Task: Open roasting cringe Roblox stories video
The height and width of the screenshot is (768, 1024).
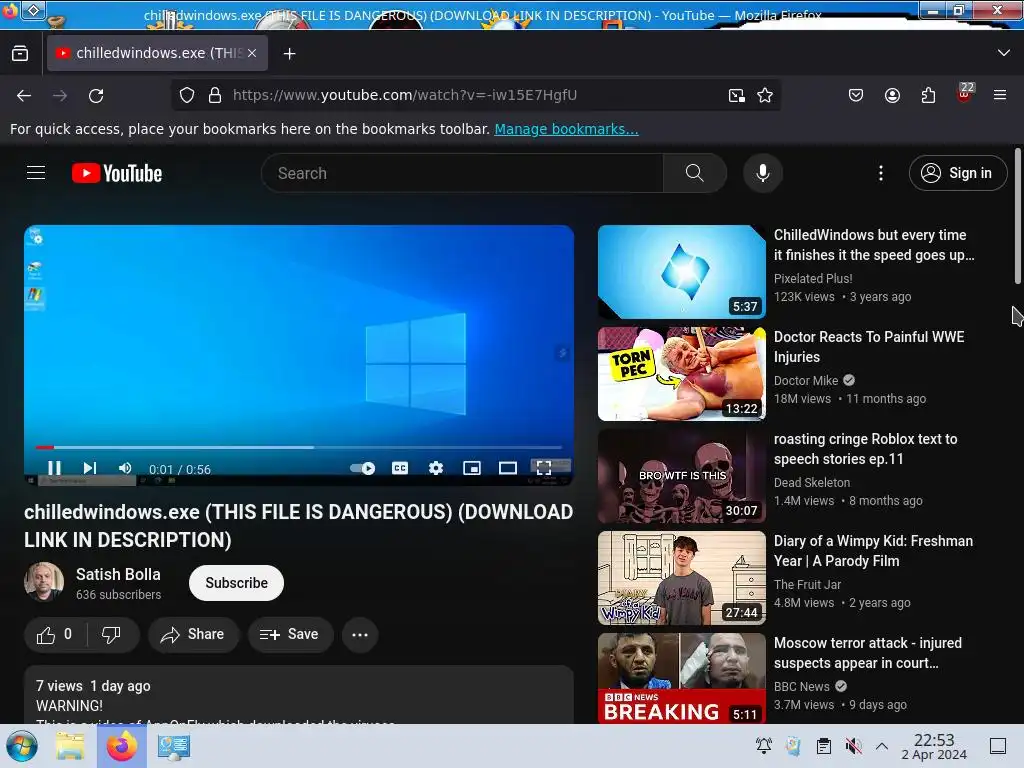Action: coord(865,449)
